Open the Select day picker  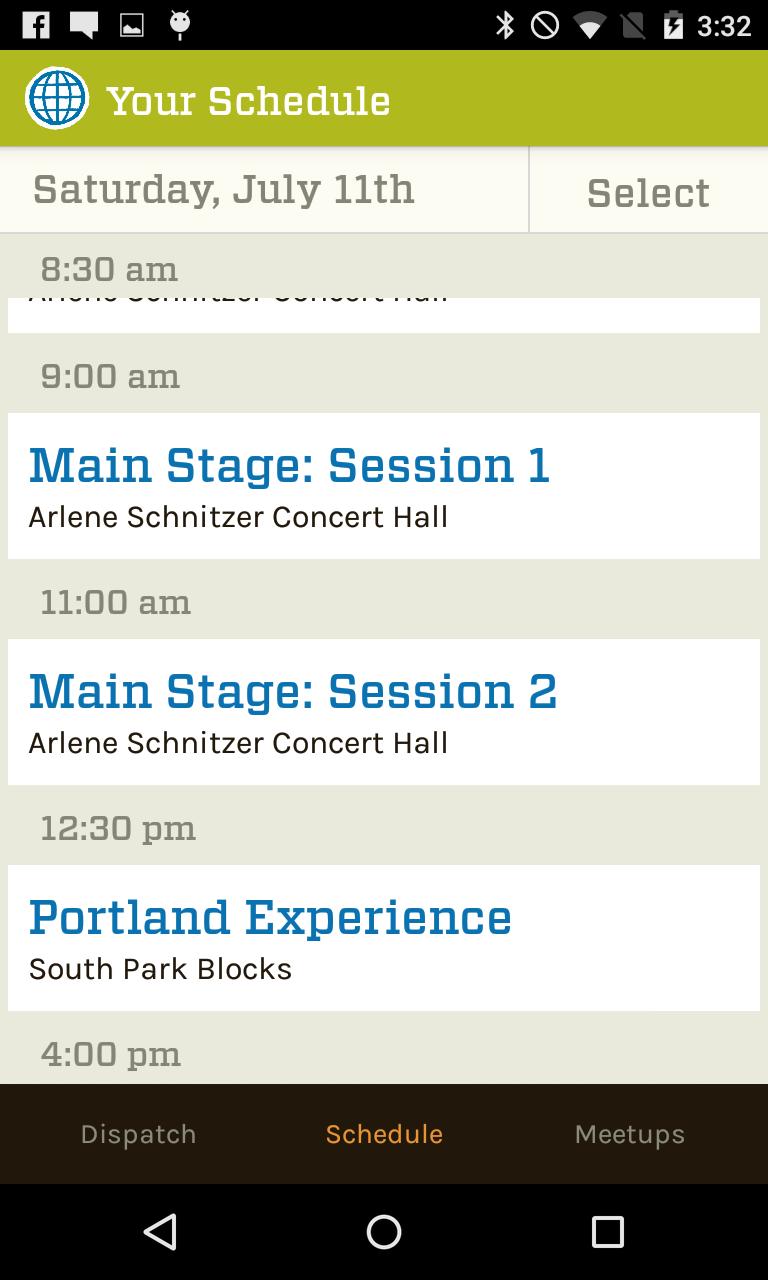[648, 192]
